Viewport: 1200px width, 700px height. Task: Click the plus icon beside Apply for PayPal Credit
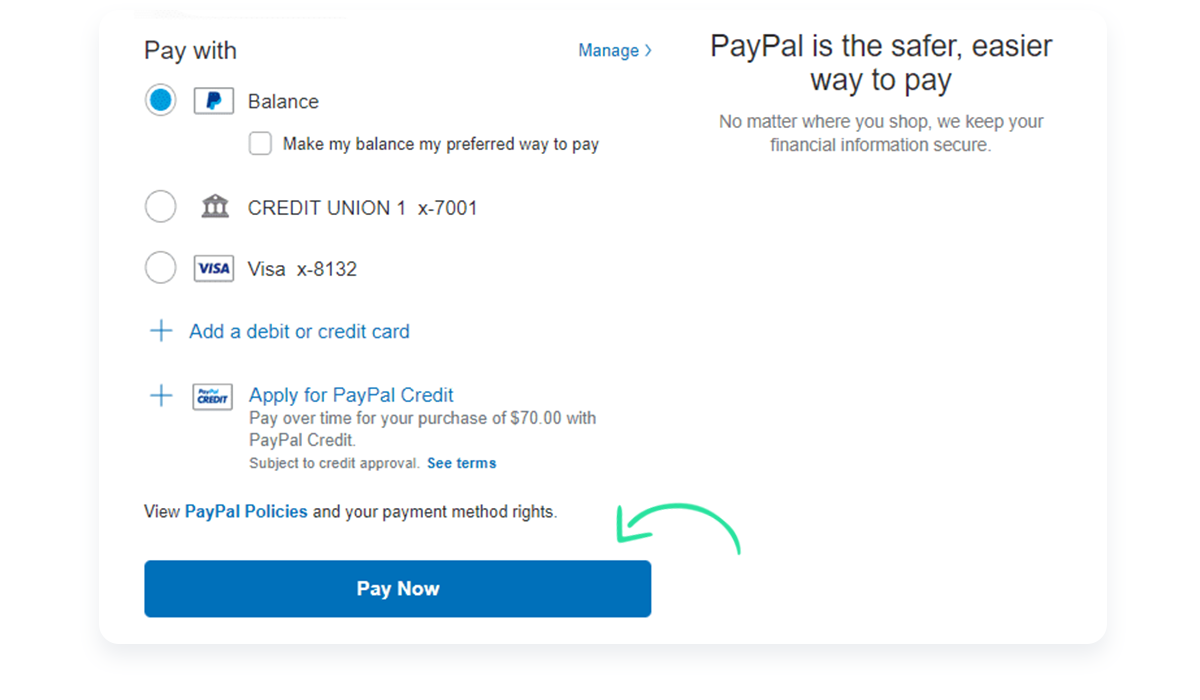161,396
